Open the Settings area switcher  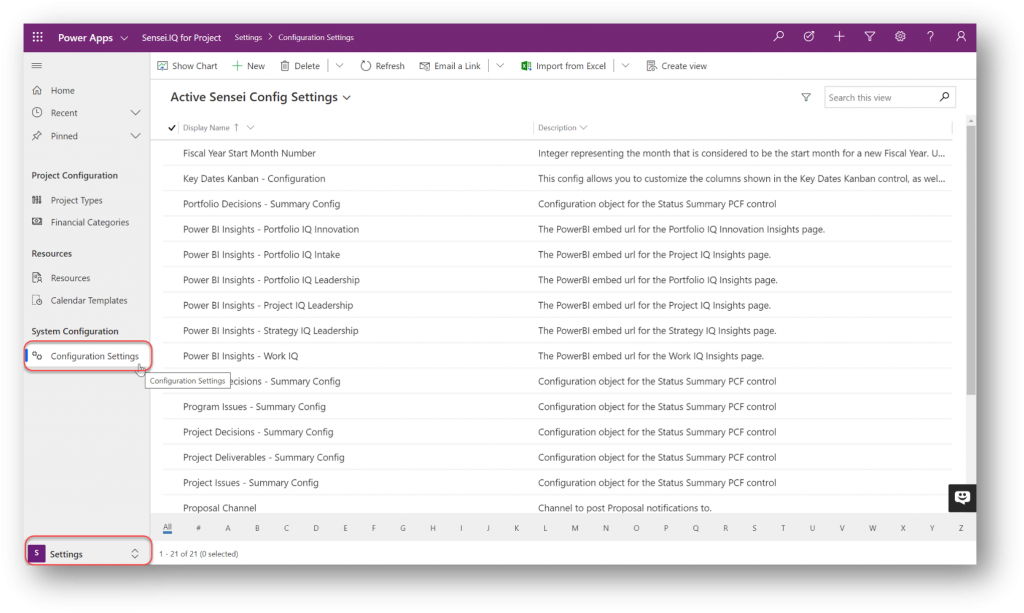click(x=88, y=554)
